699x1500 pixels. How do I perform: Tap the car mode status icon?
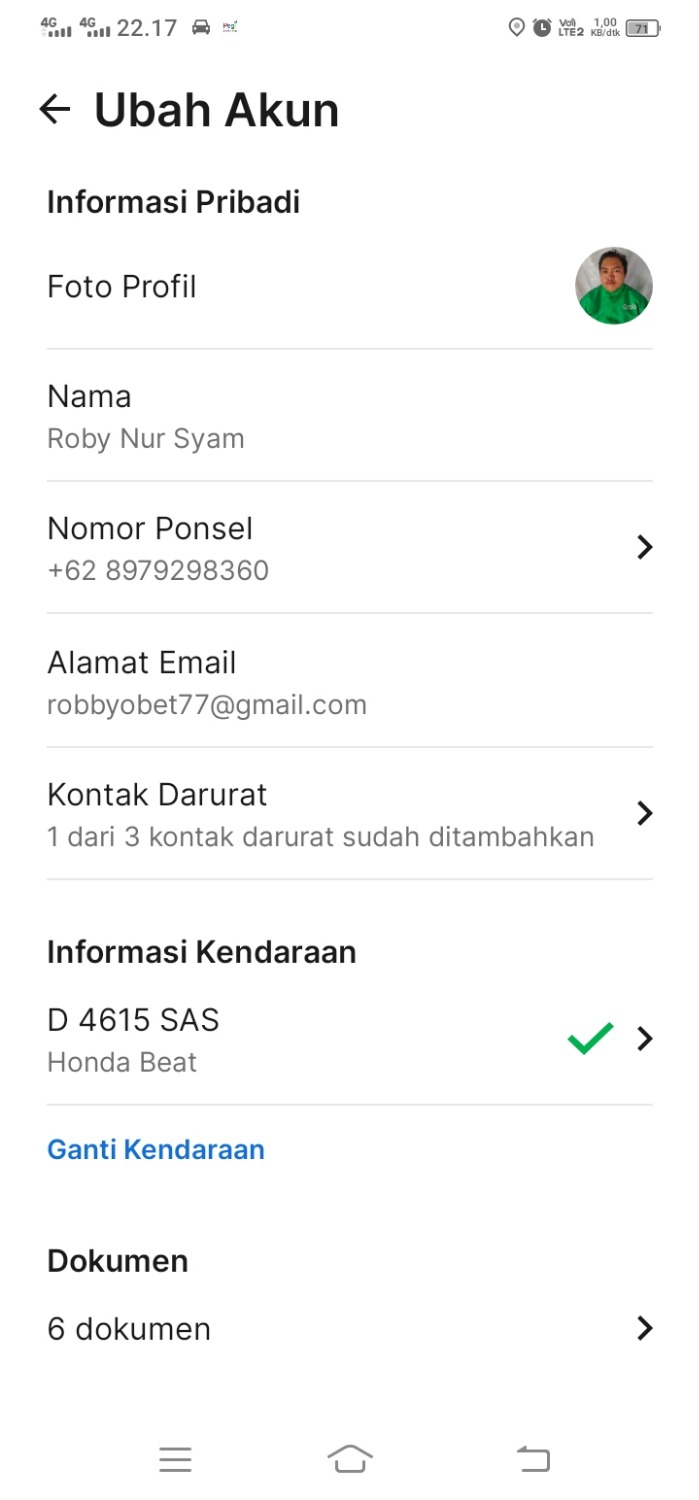tap(201, 28)
